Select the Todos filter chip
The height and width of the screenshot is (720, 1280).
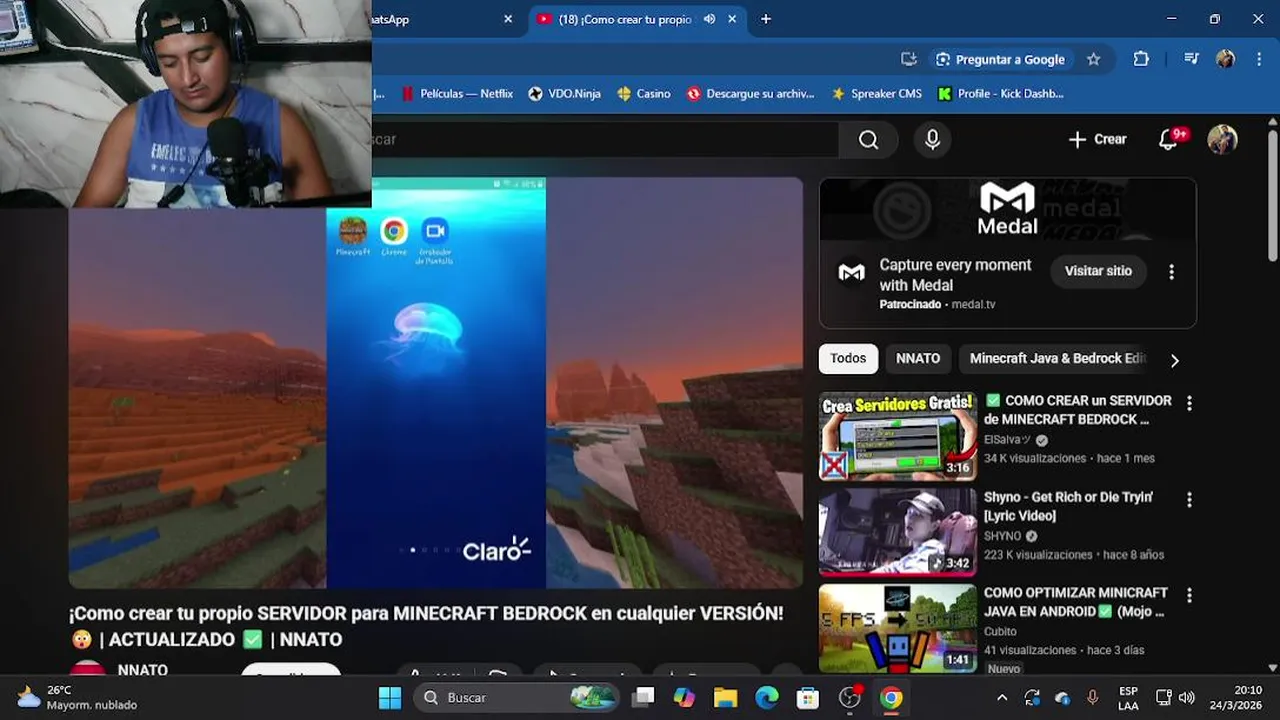[x=848, y=359]
